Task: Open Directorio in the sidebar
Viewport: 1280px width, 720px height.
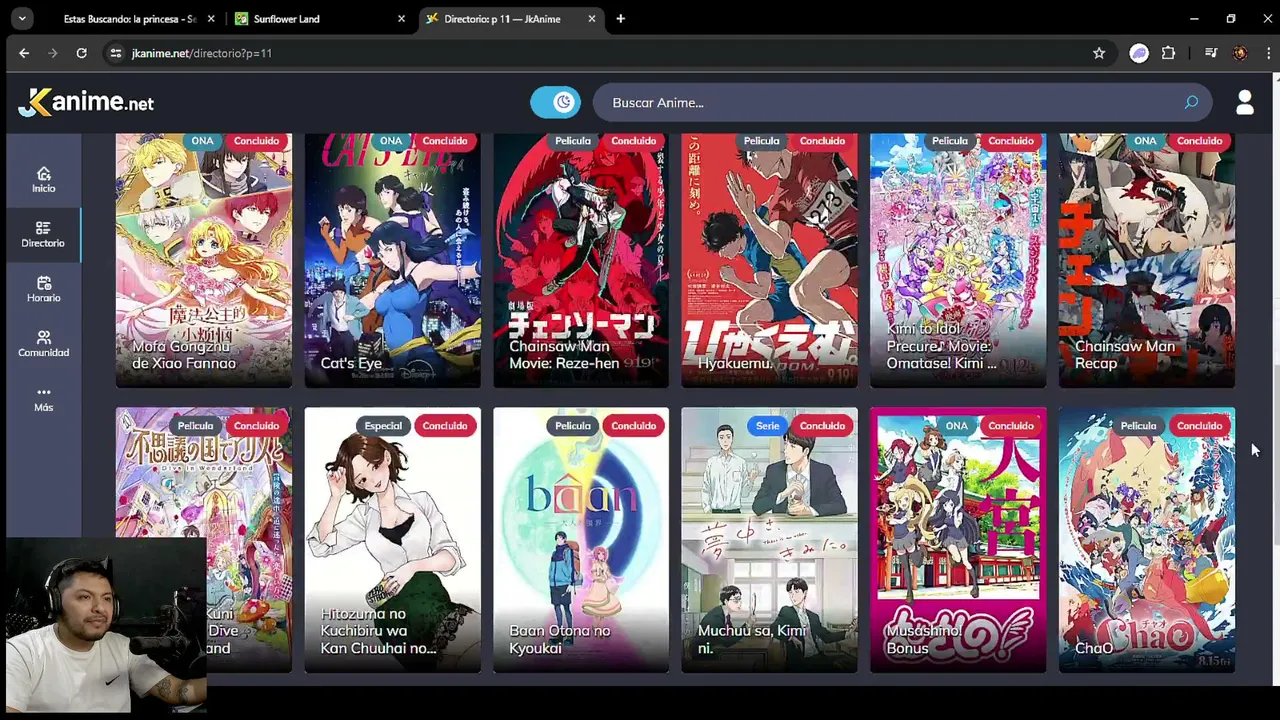Action: tap(43, 235)
